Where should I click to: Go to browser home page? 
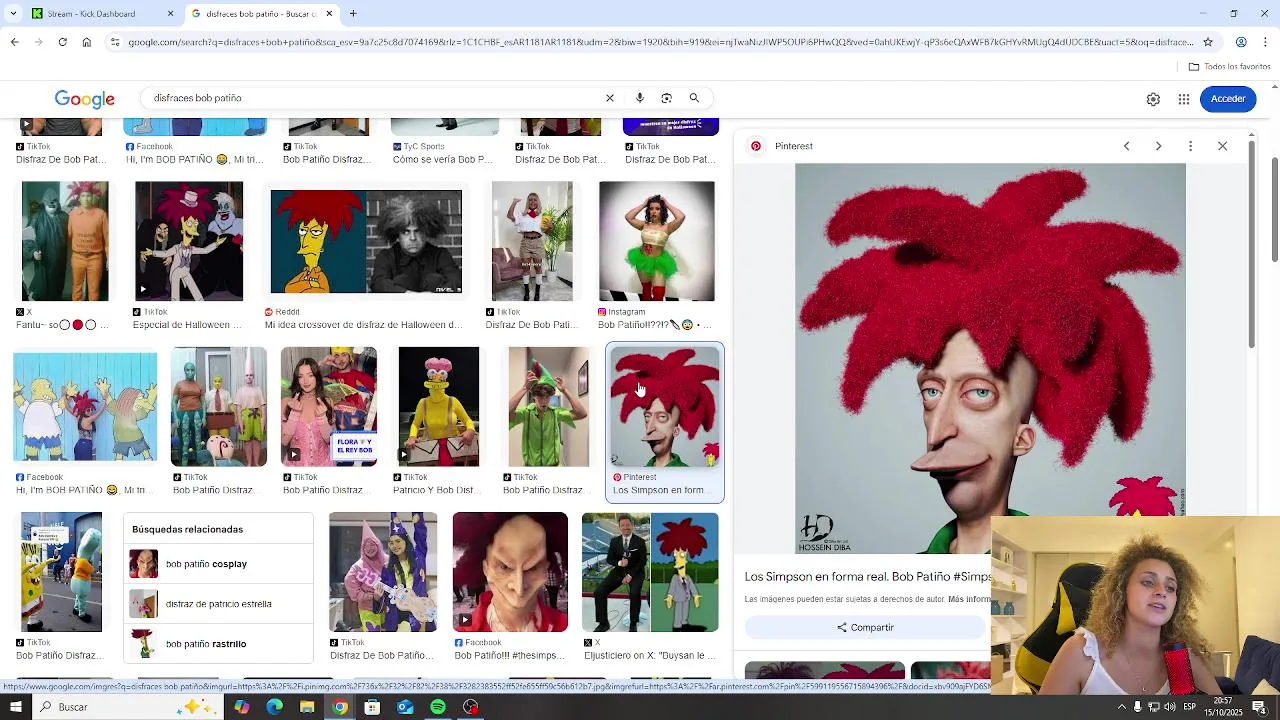(x=86, y=42)
